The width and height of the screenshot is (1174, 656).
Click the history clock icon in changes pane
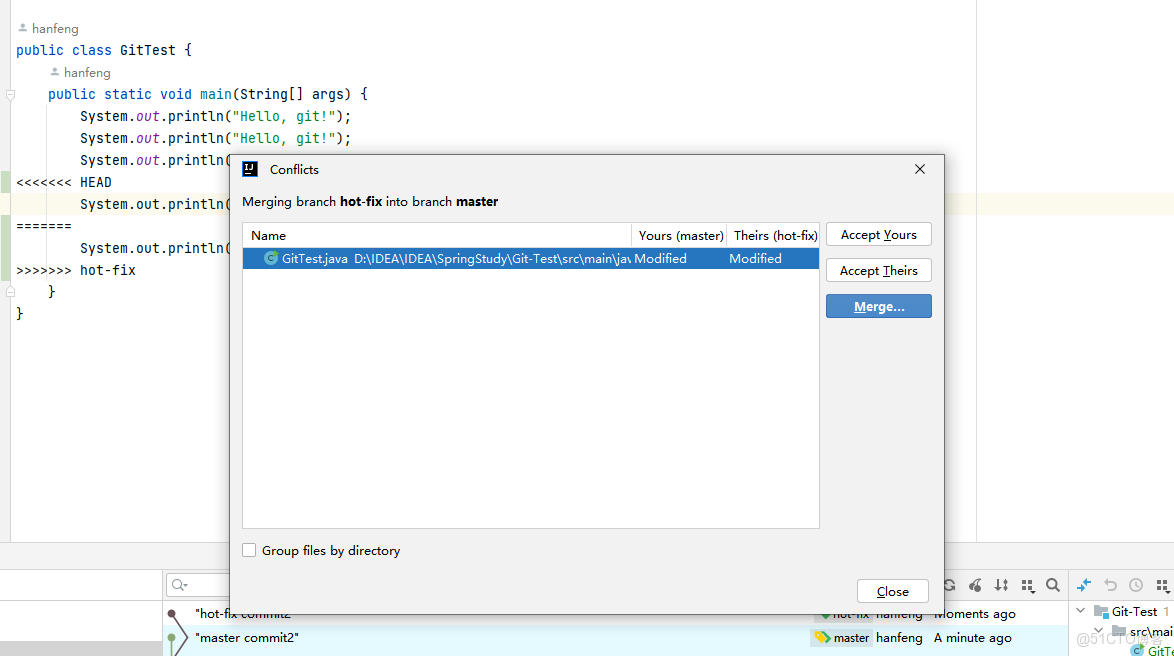[x=1136, y=585]
